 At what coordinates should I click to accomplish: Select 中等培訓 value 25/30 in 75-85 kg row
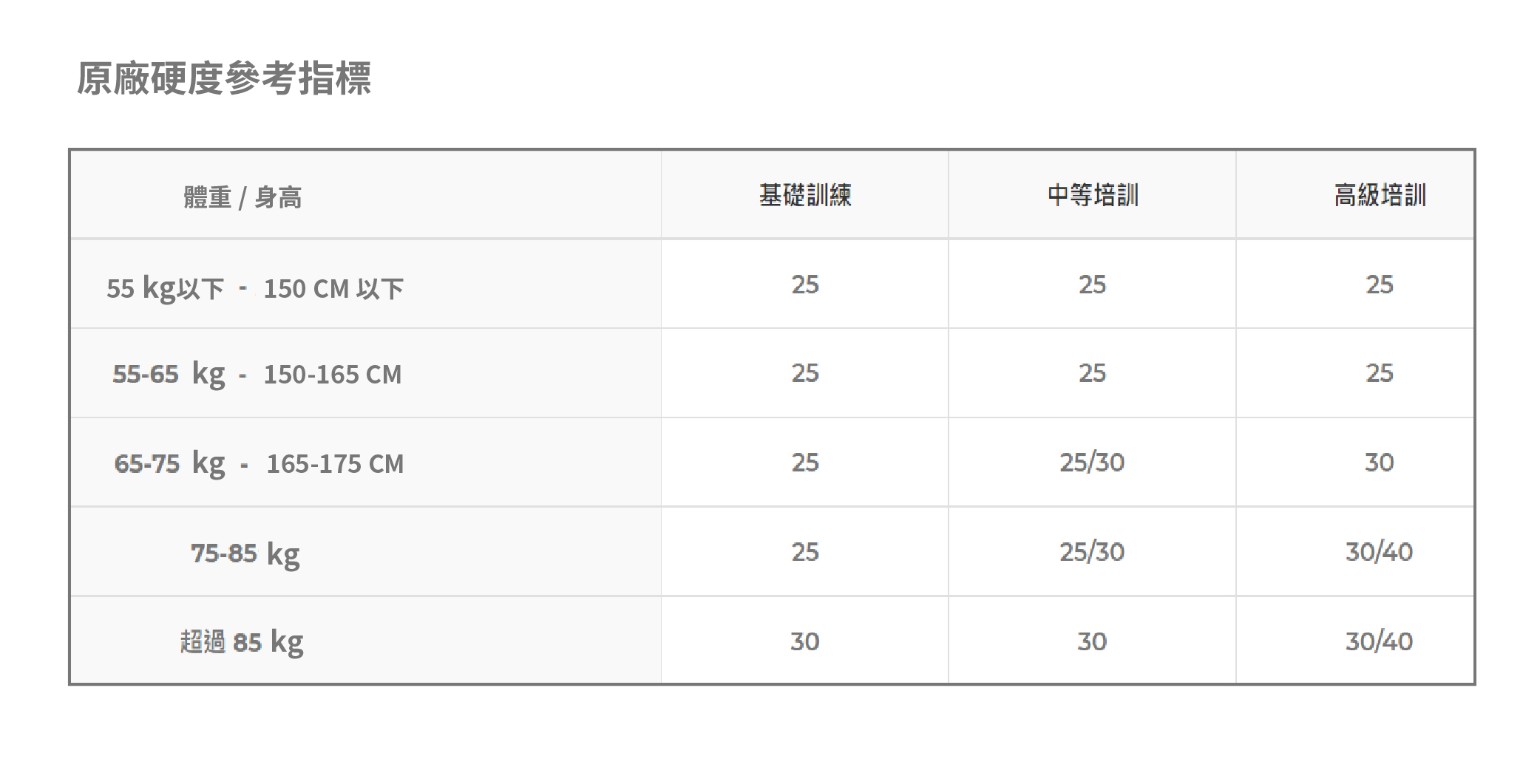click(1092, 552)
